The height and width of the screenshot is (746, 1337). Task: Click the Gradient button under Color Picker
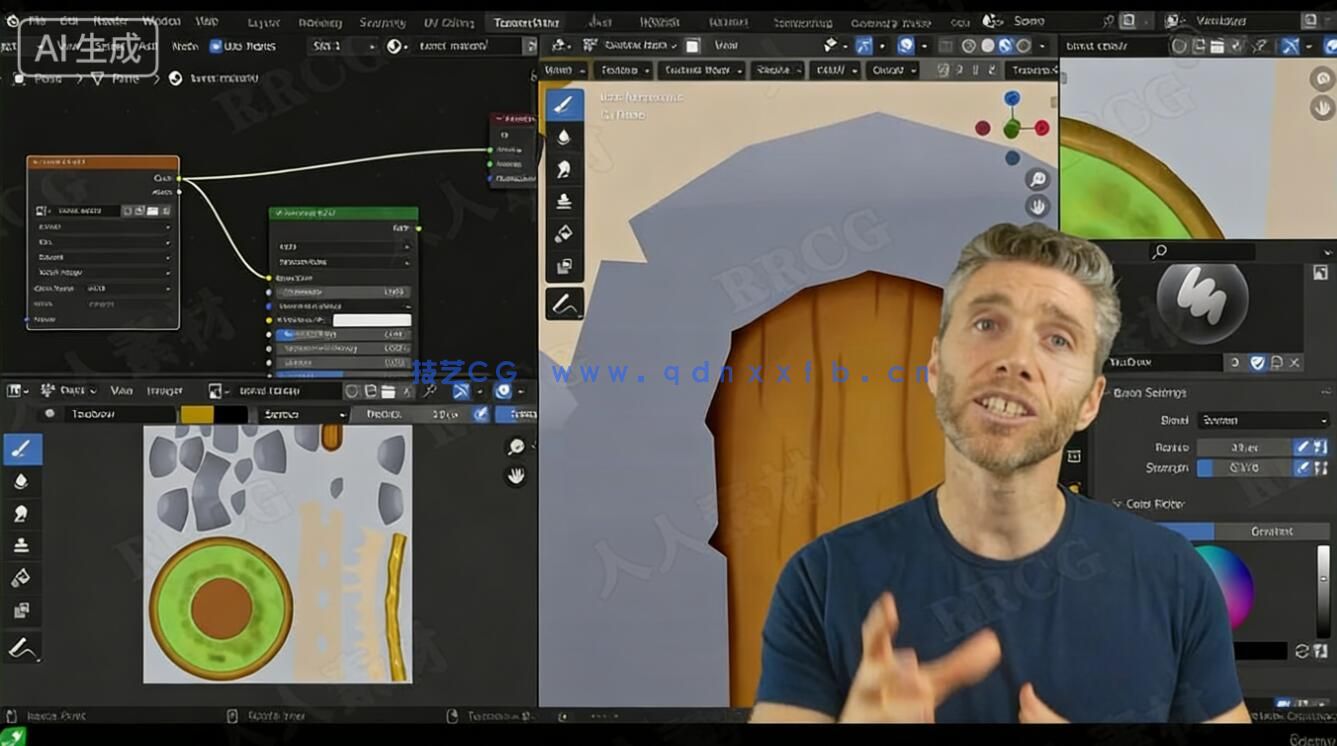tap(1273, 531)
